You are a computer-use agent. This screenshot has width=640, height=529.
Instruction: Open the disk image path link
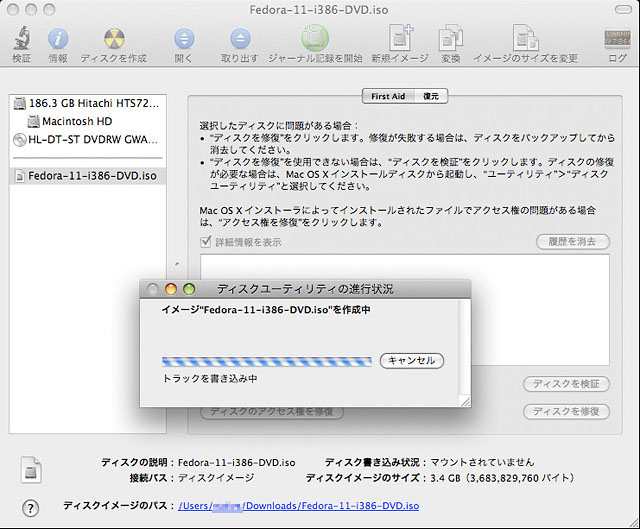(298, 506)
